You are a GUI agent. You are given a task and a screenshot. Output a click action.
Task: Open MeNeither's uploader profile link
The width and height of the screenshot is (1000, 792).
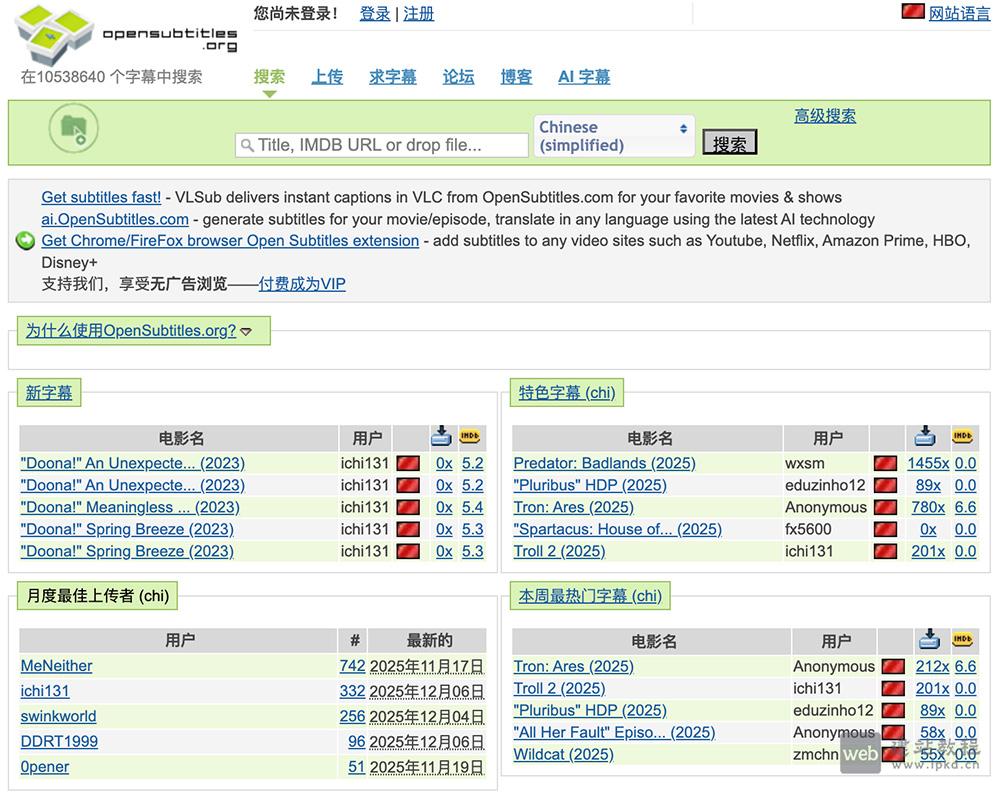point(56,666)
